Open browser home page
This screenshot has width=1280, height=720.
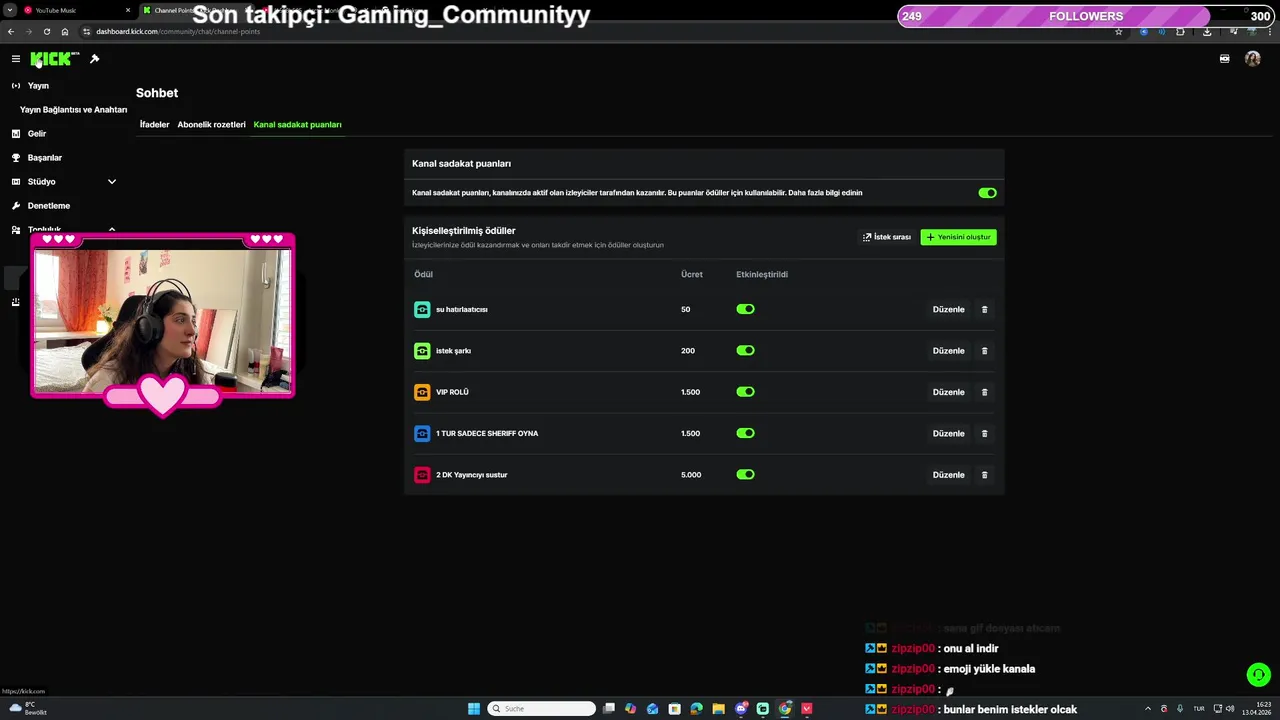[65, 31]
